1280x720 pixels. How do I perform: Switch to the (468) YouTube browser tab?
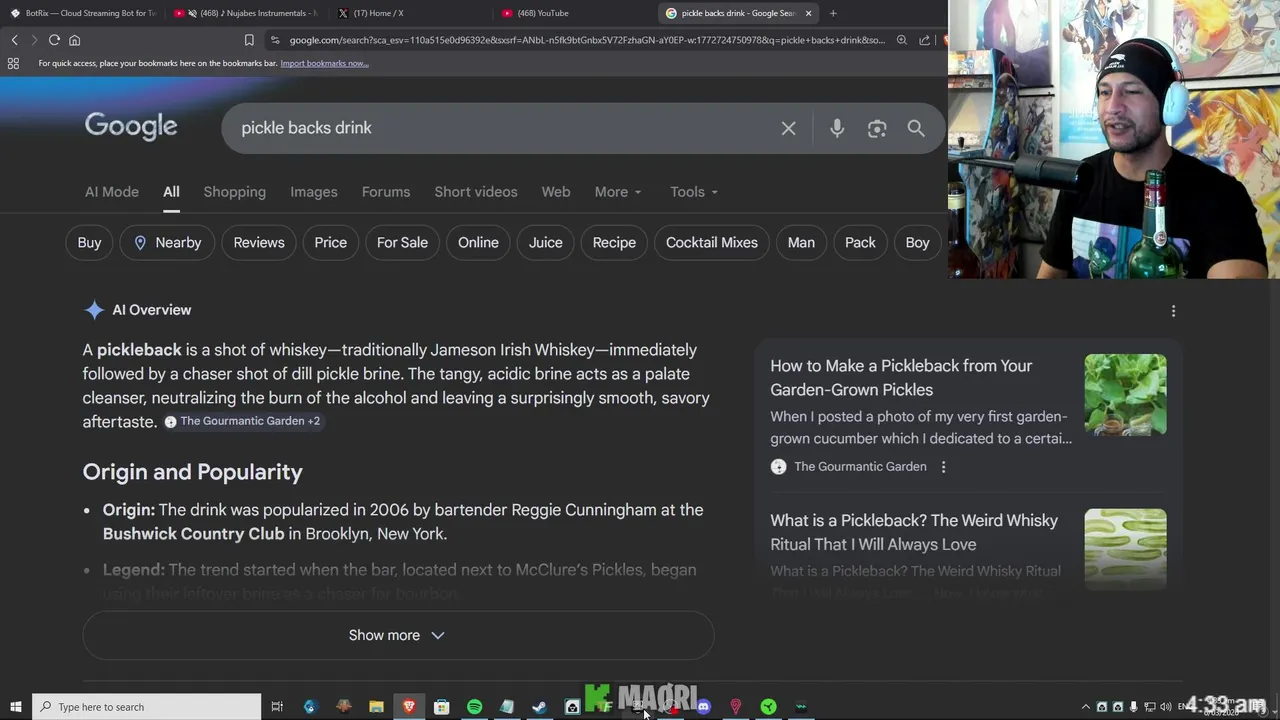click(x=574, y=13)
